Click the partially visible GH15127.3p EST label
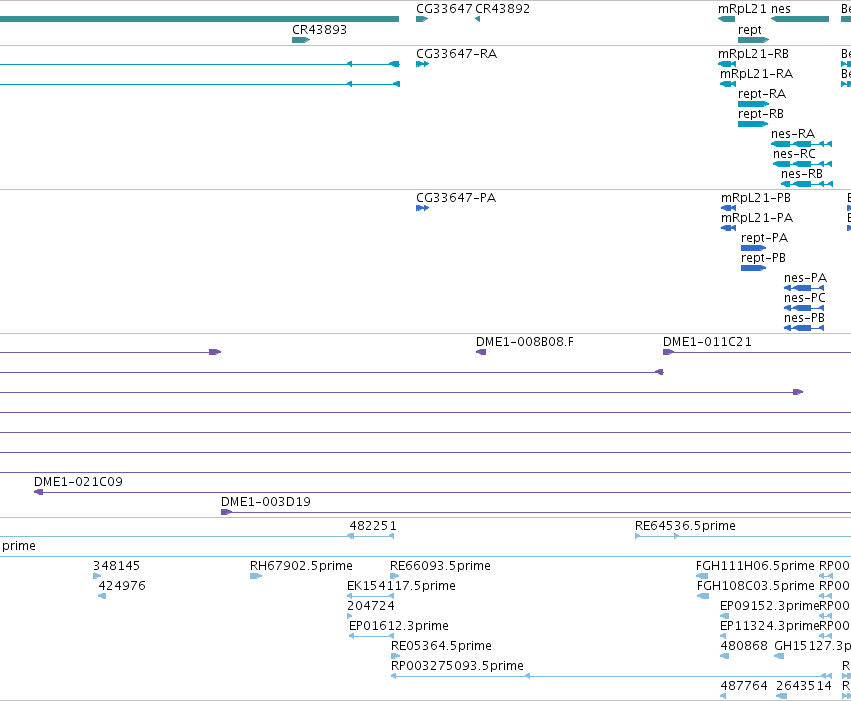Viewport: 851px width, 701px height. click(x=812, y=646)
